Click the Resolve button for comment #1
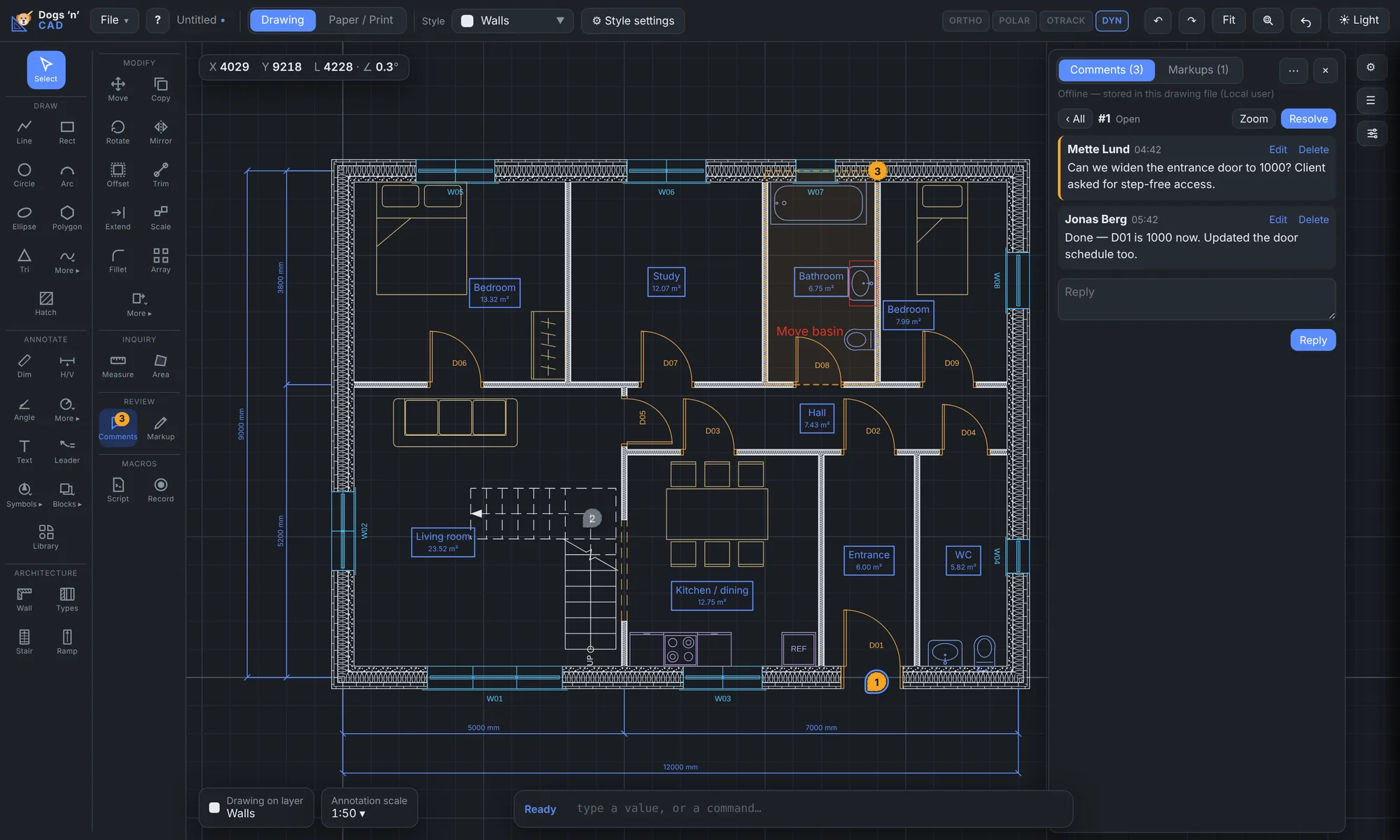This screenshot has width=1400, height=840. click(x=1308, y=119)
